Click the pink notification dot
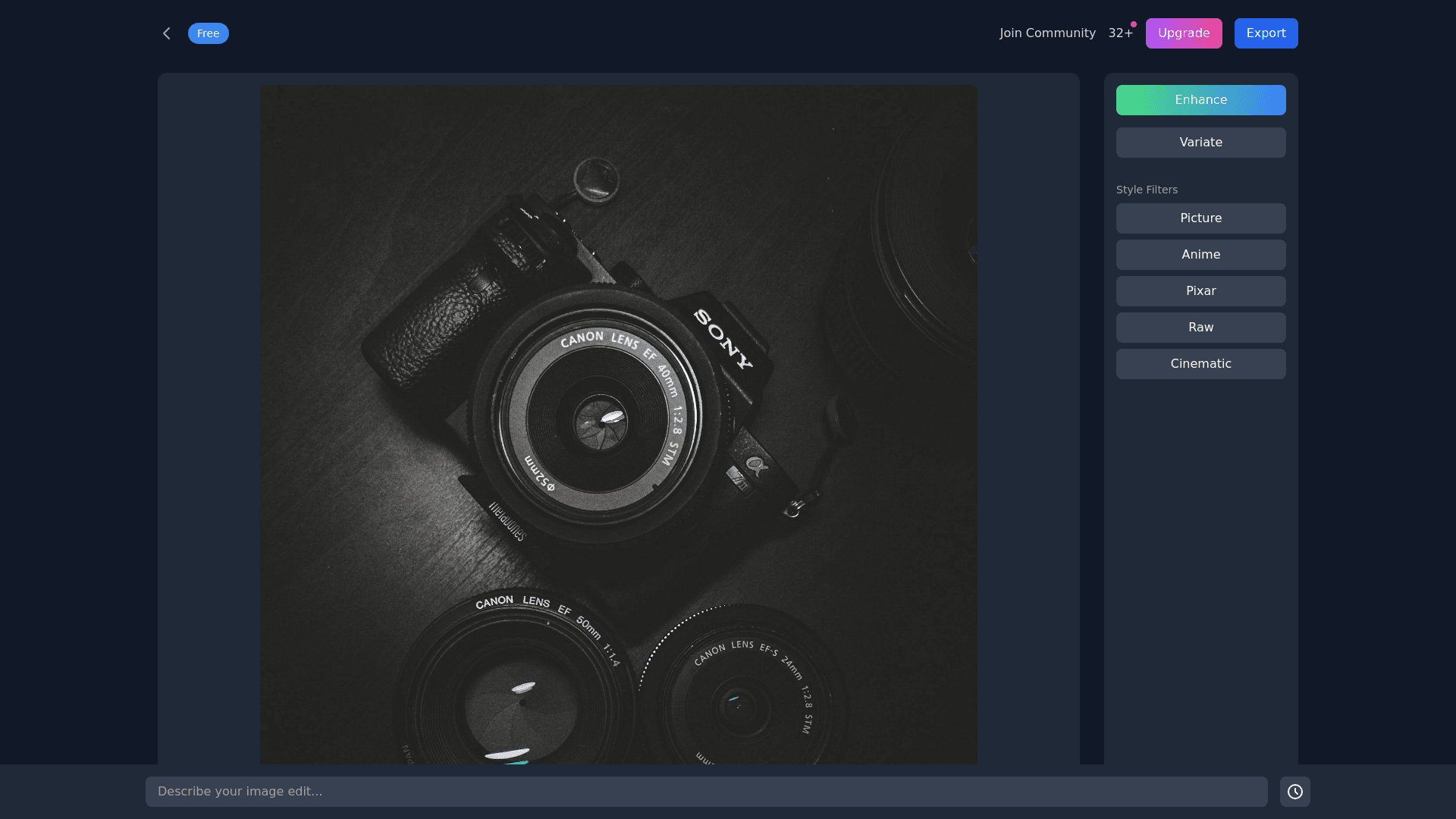Viewport: 1456px width, 819px height. coord(1134,24)
